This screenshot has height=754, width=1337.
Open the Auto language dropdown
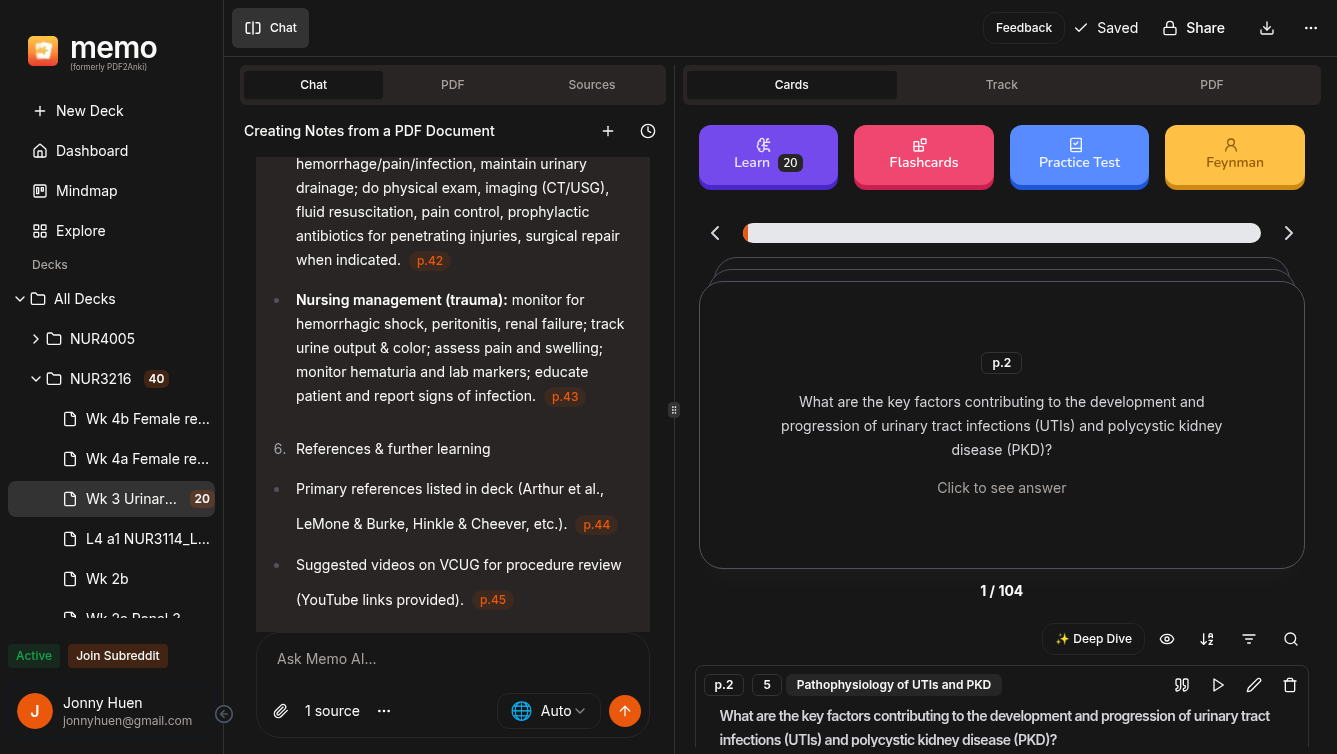pos(549,711)
